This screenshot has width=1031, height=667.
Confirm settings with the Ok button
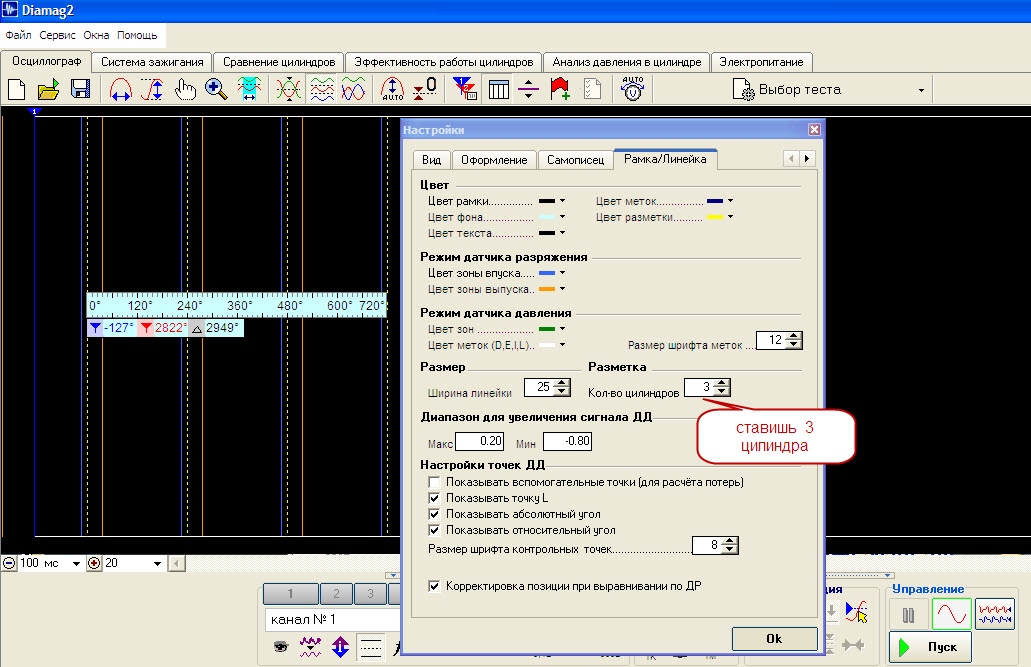(775, 639)
